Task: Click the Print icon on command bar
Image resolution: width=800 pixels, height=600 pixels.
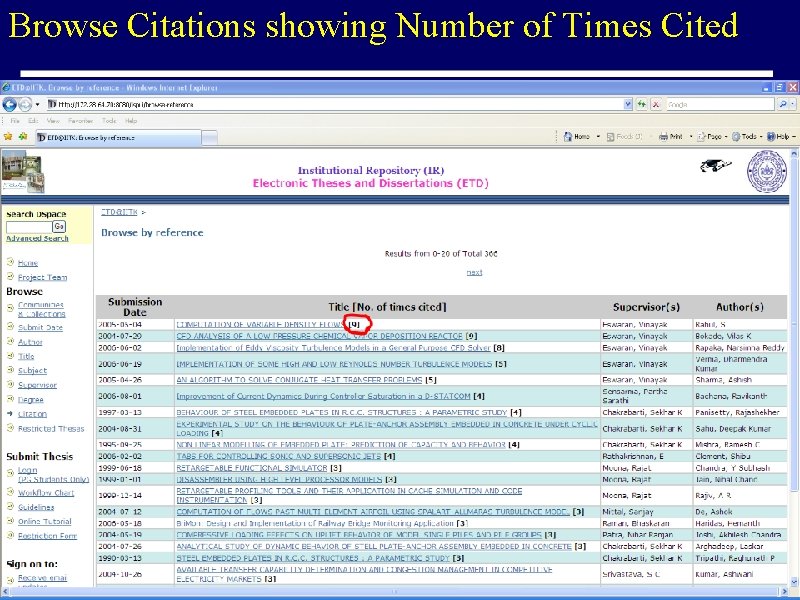Action: 663,137
